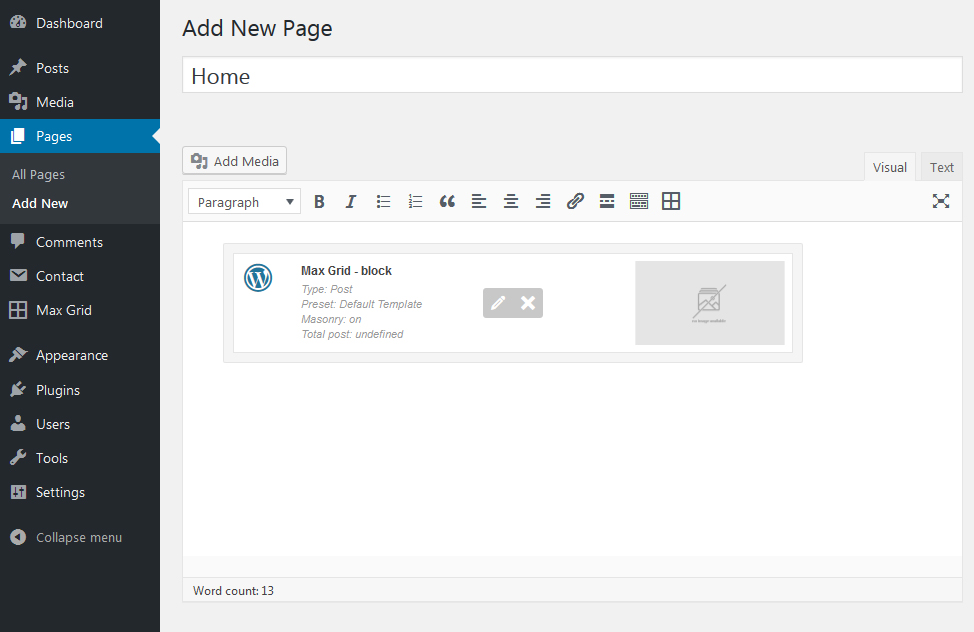The width and height of the screenshot is (974, 632).
Task: Switch to the Visual editor tab
Action: pos(890,167)
